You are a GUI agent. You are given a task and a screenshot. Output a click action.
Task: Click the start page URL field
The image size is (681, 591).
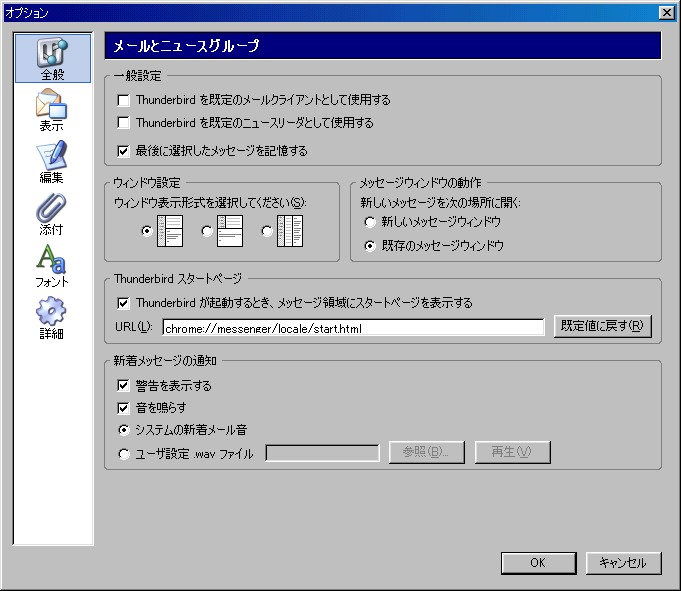coord(353,327)
